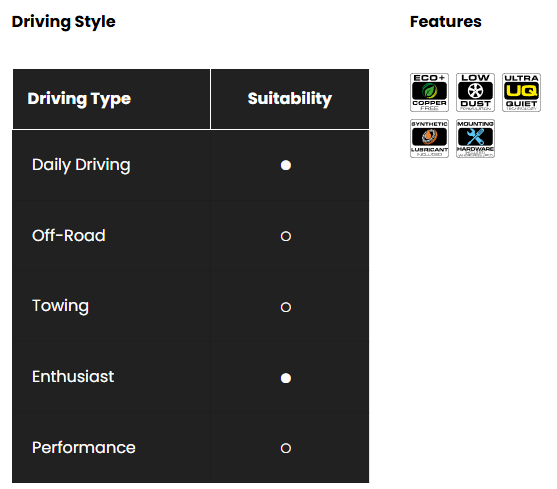Viewport: 557px width, 489px height.
Task: Click the Off-Road row label
Action: coord(69,235)
